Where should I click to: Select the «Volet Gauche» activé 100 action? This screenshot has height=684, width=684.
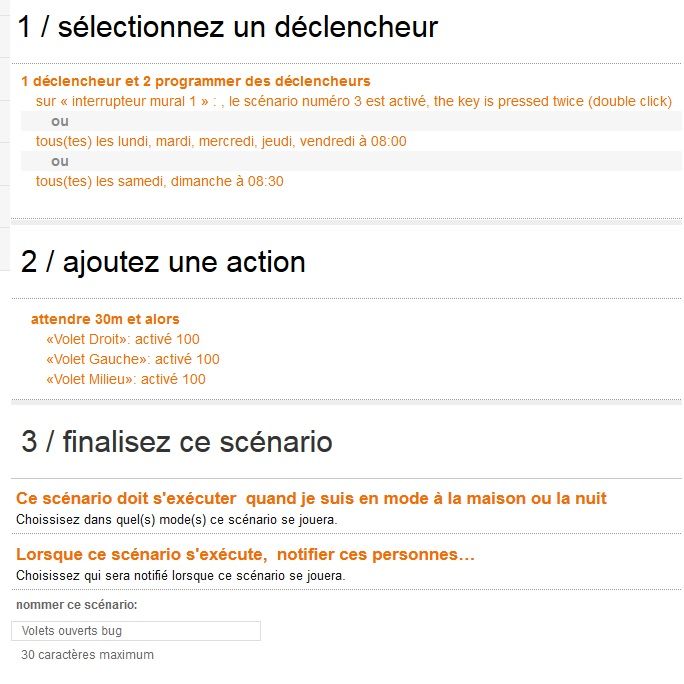point(133,359)
